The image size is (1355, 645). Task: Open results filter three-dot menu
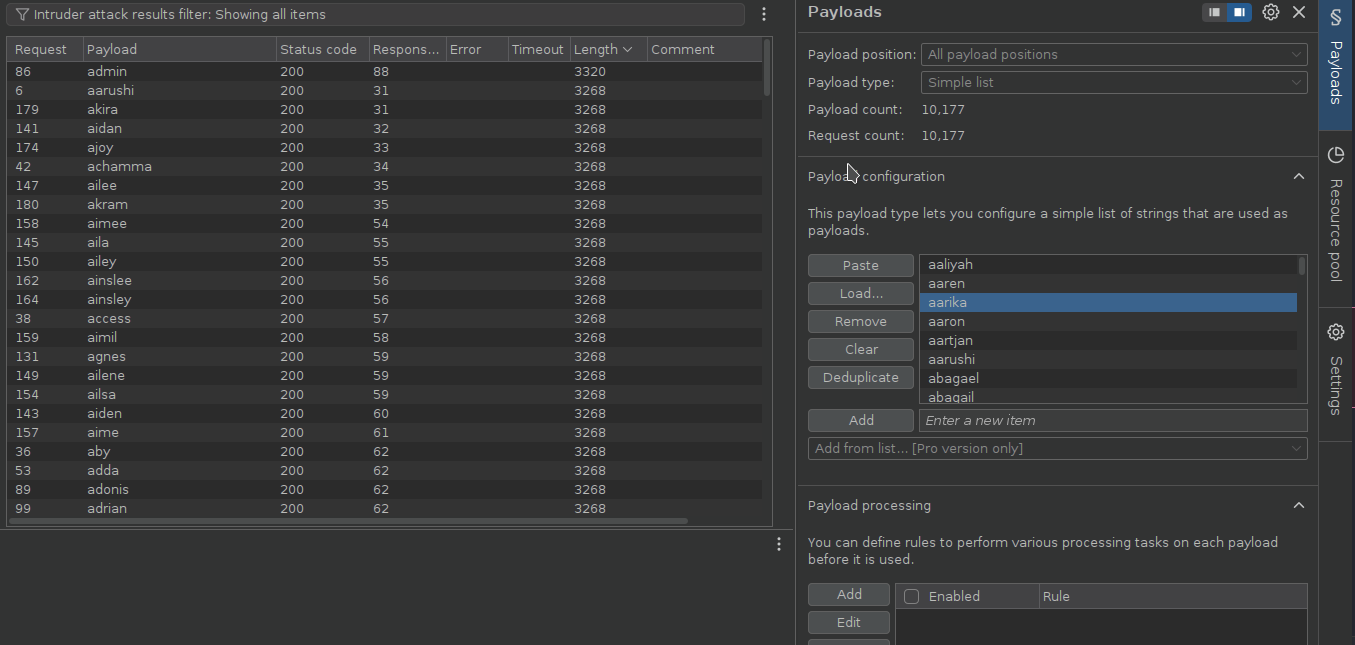[x=764, y=14]
